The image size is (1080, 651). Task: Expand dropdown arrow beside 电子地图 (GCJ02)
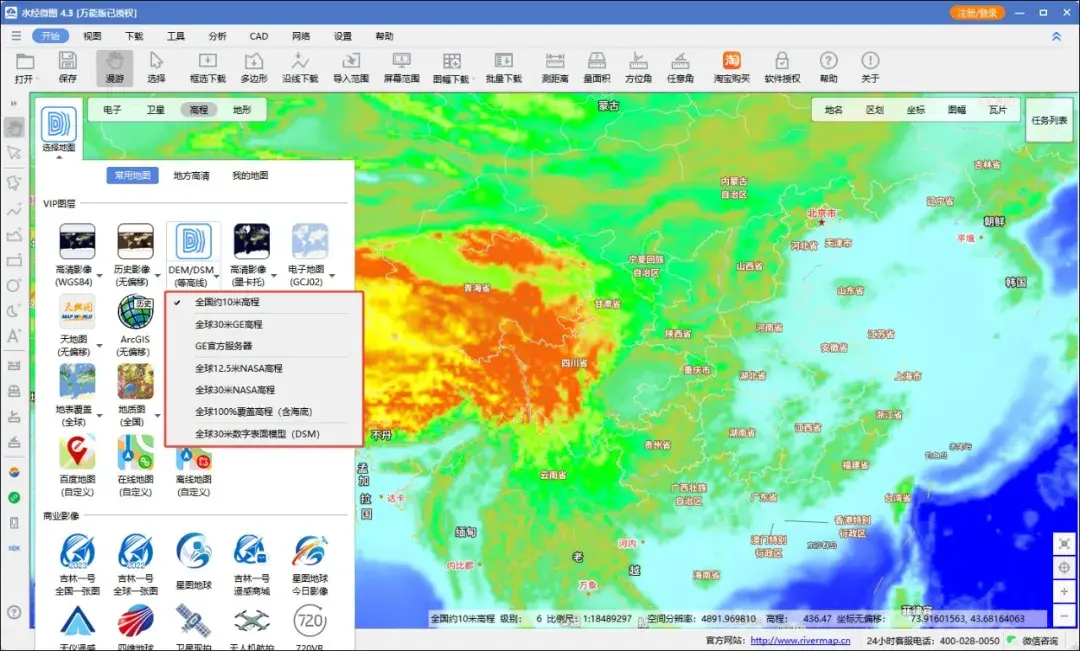coord(332,276)
